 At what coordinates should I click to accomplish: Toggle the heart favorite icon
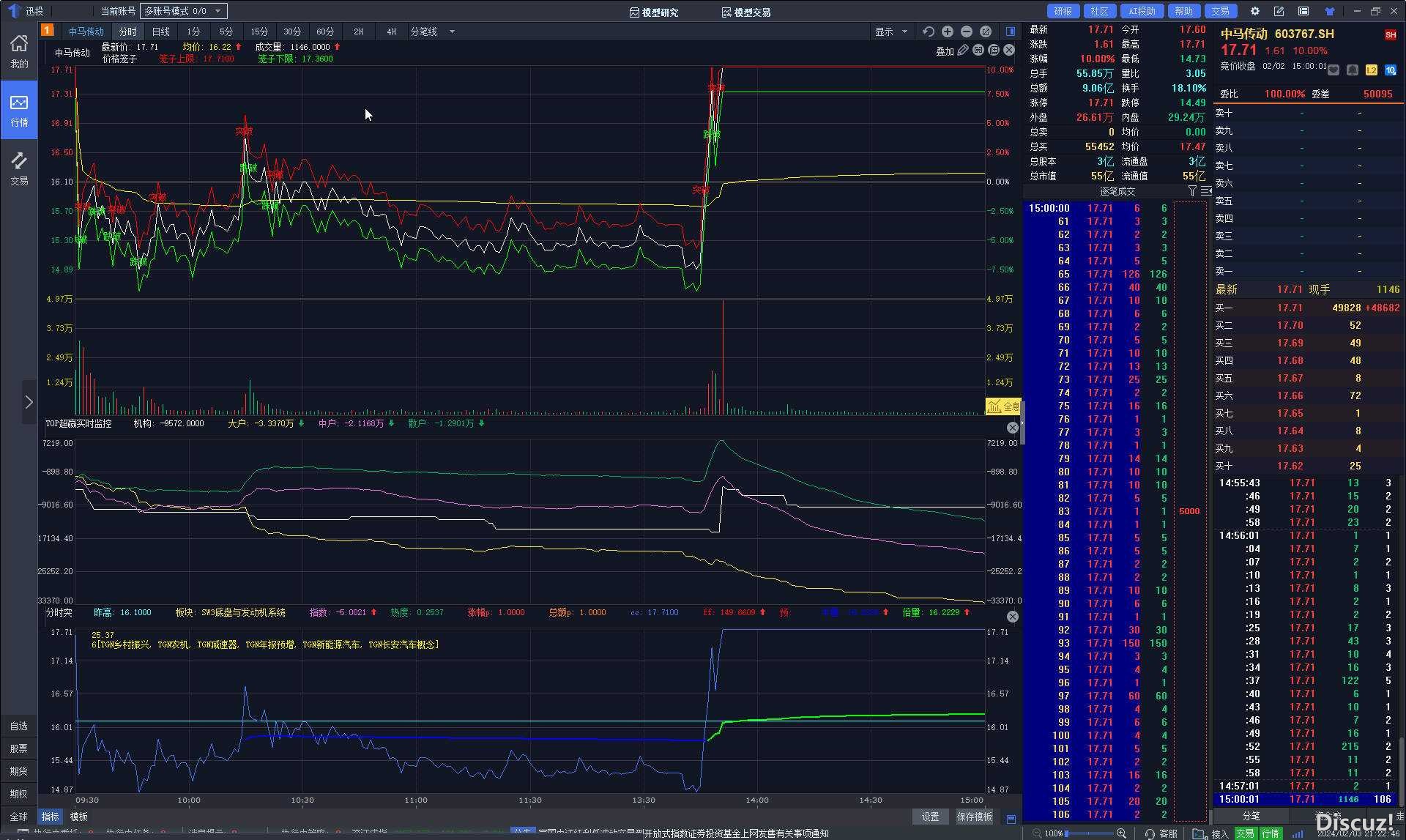(1334, 70)
